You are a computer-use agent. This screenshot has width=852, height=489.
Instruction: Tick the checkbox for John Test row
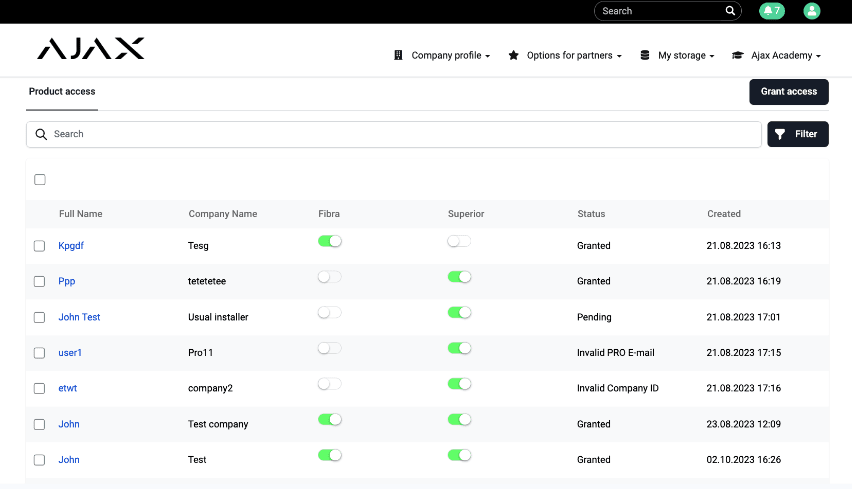point(40,317)
